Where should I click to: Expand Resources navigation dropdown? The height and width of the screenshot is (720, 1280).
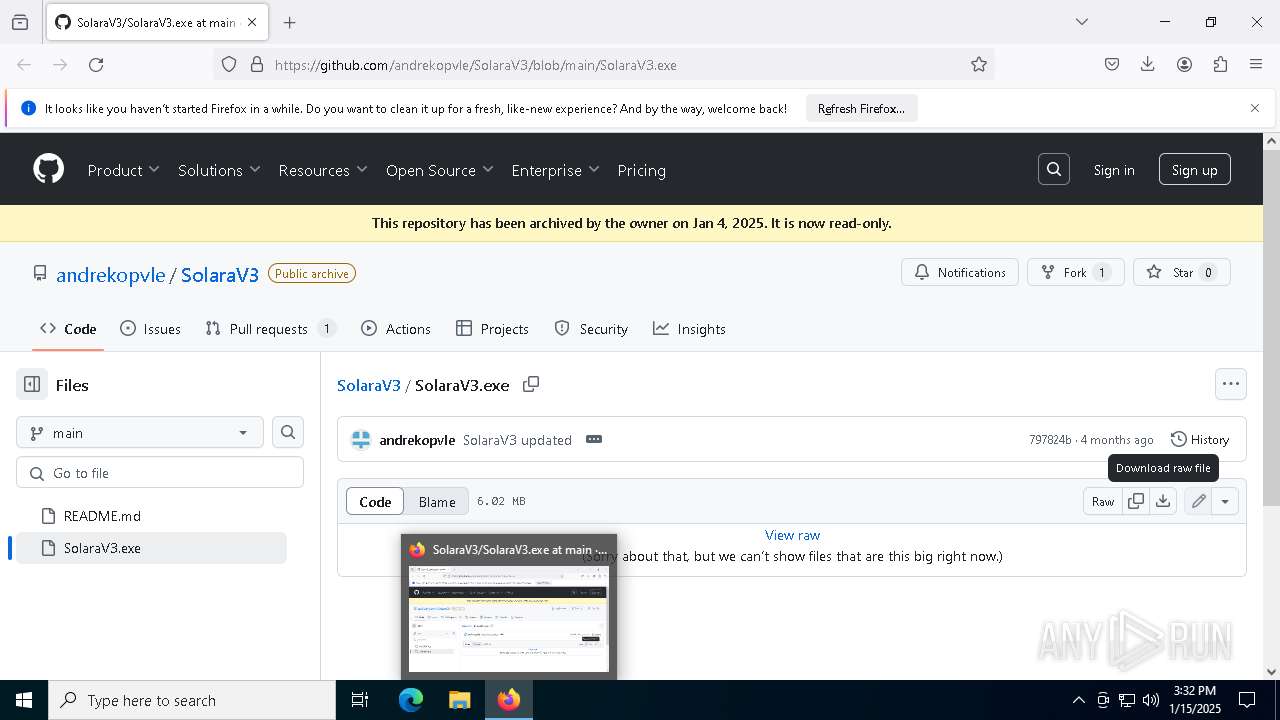coord(323,170)
